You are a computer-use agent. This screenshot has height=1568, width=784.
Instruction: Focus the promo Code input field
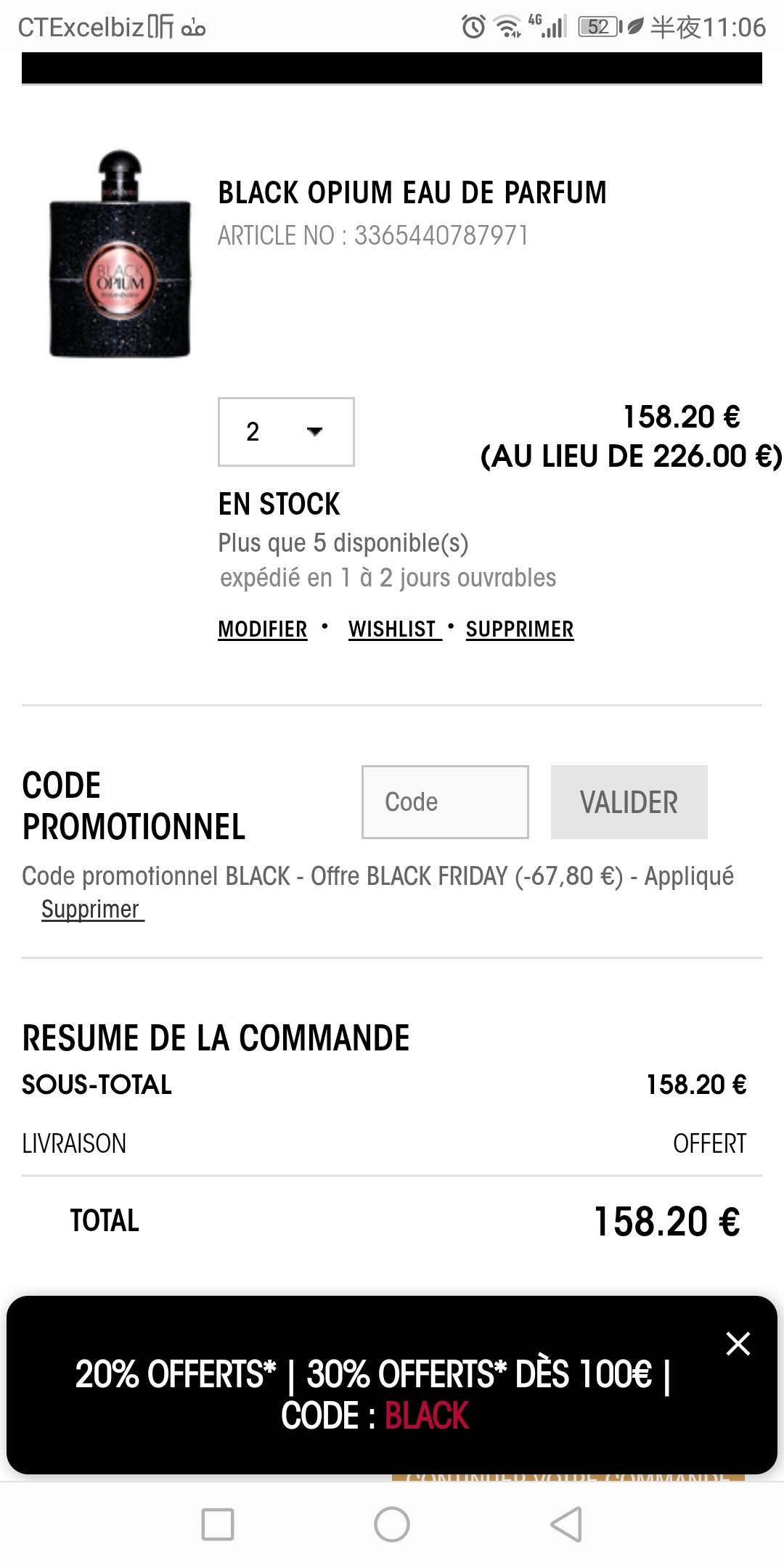click(x=445, y=802)
